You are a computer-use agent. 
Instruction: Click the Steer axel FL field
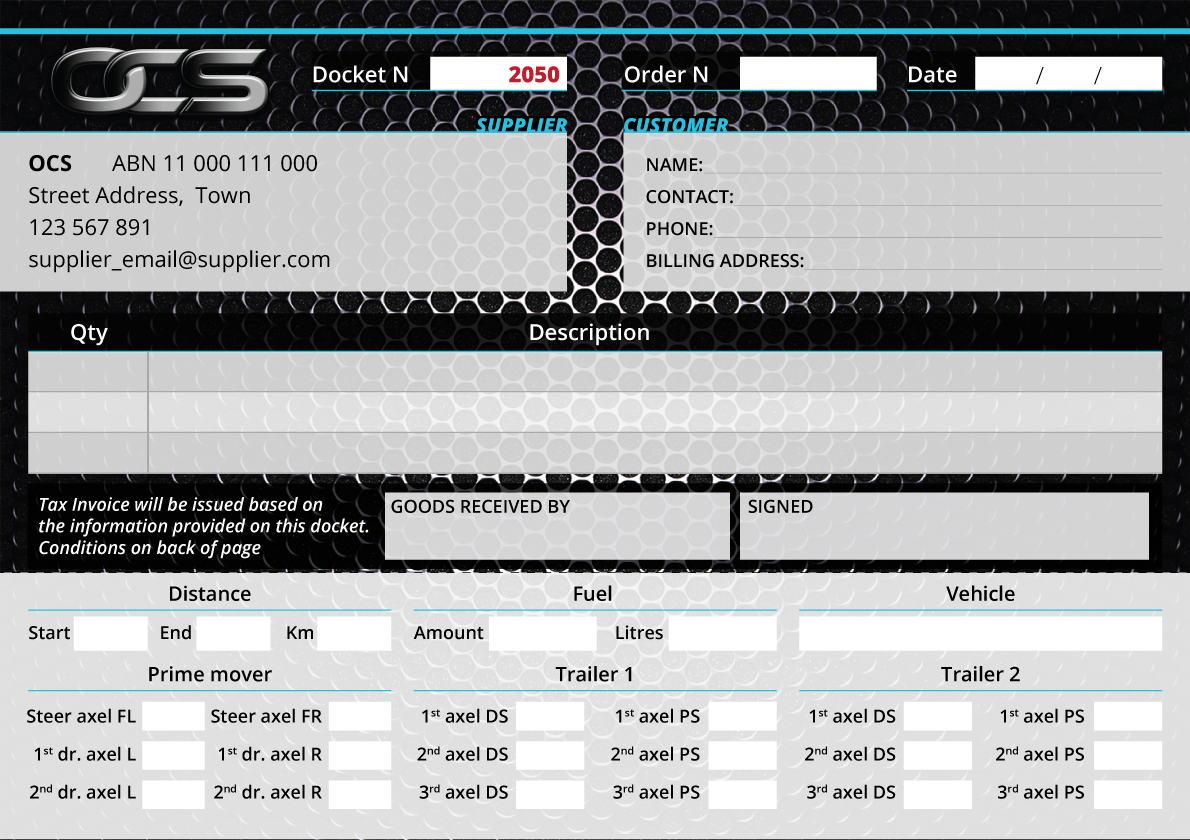click(x=173, y=716)
